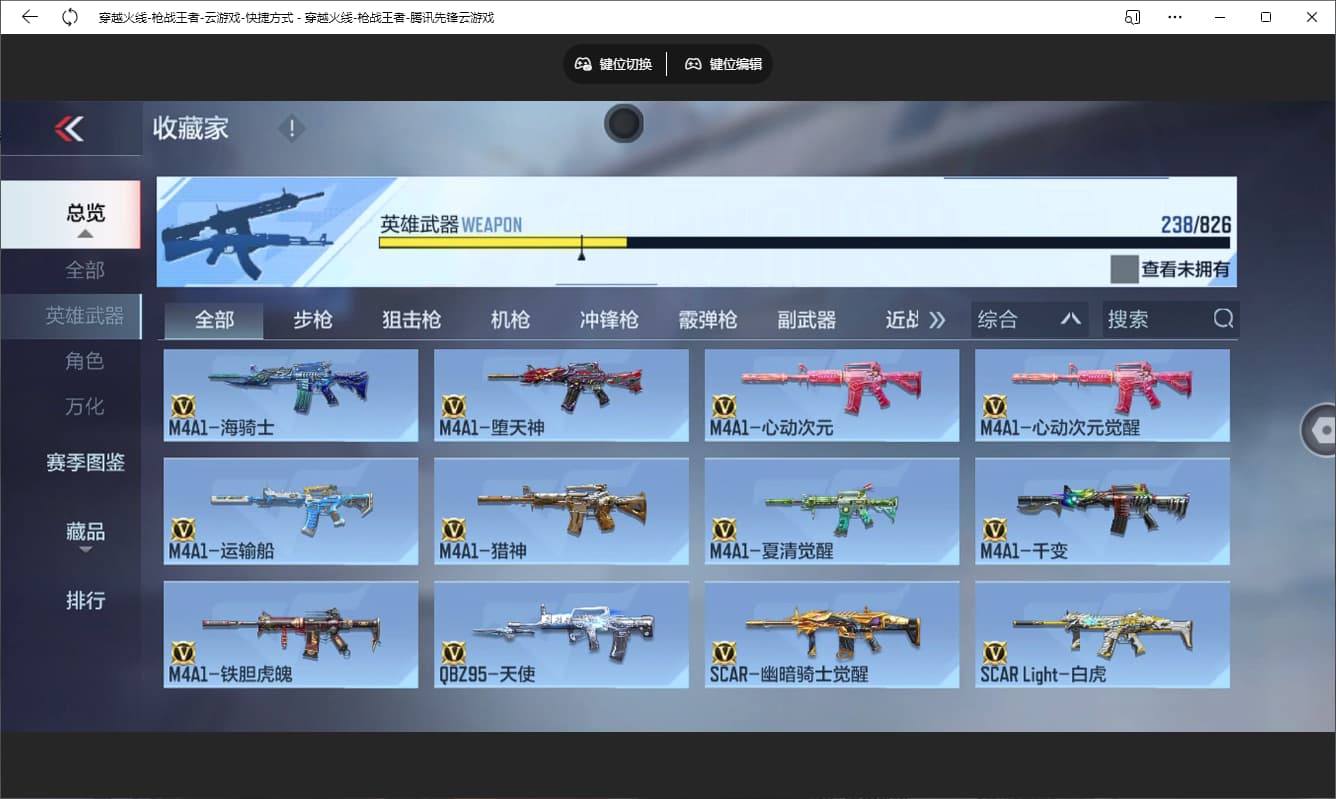
Task: Click the browser refresh icon
Action: [68, 17]
